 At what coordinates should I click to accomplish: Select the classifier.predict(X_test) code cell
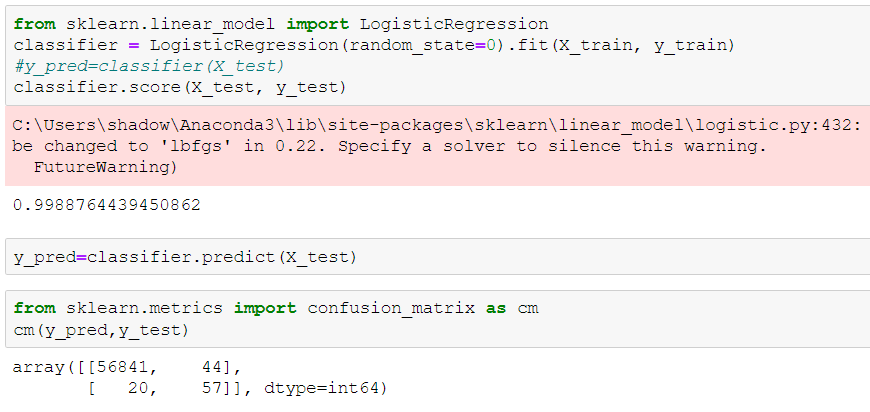point(185,257)
